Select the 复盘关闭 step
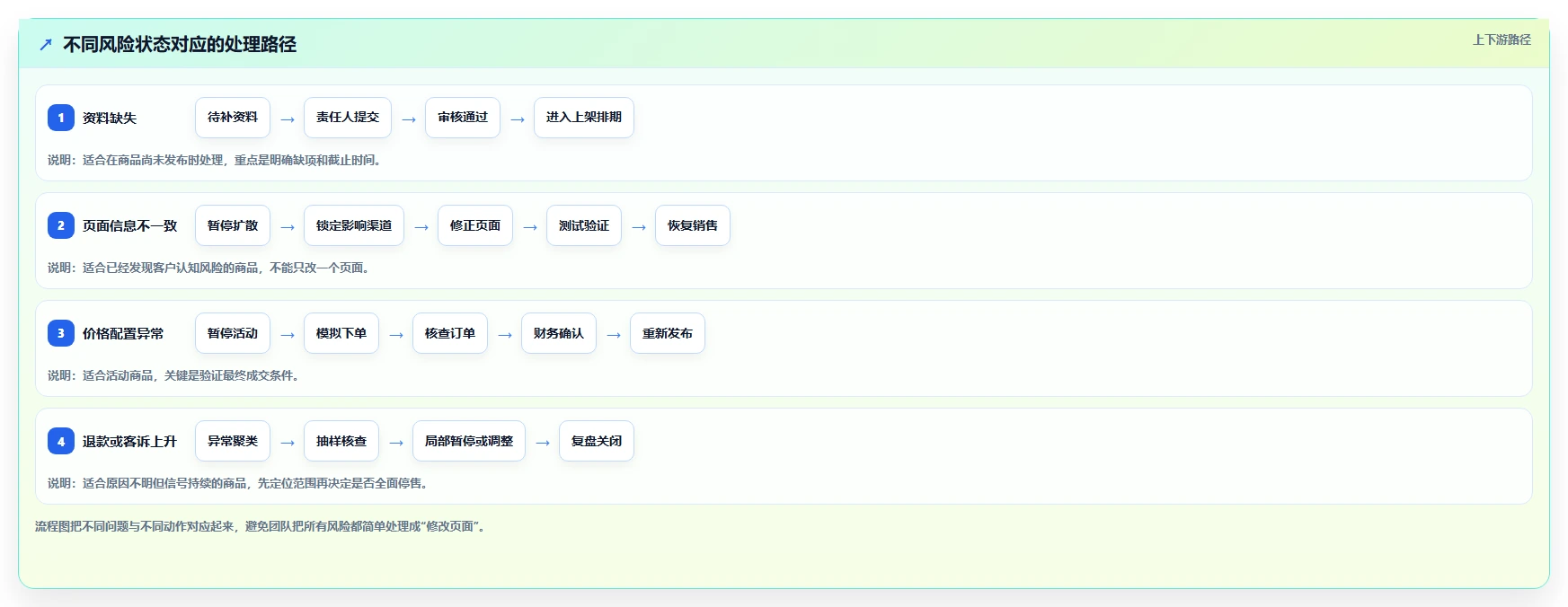The image size is (1568, 607). [597, 441]
